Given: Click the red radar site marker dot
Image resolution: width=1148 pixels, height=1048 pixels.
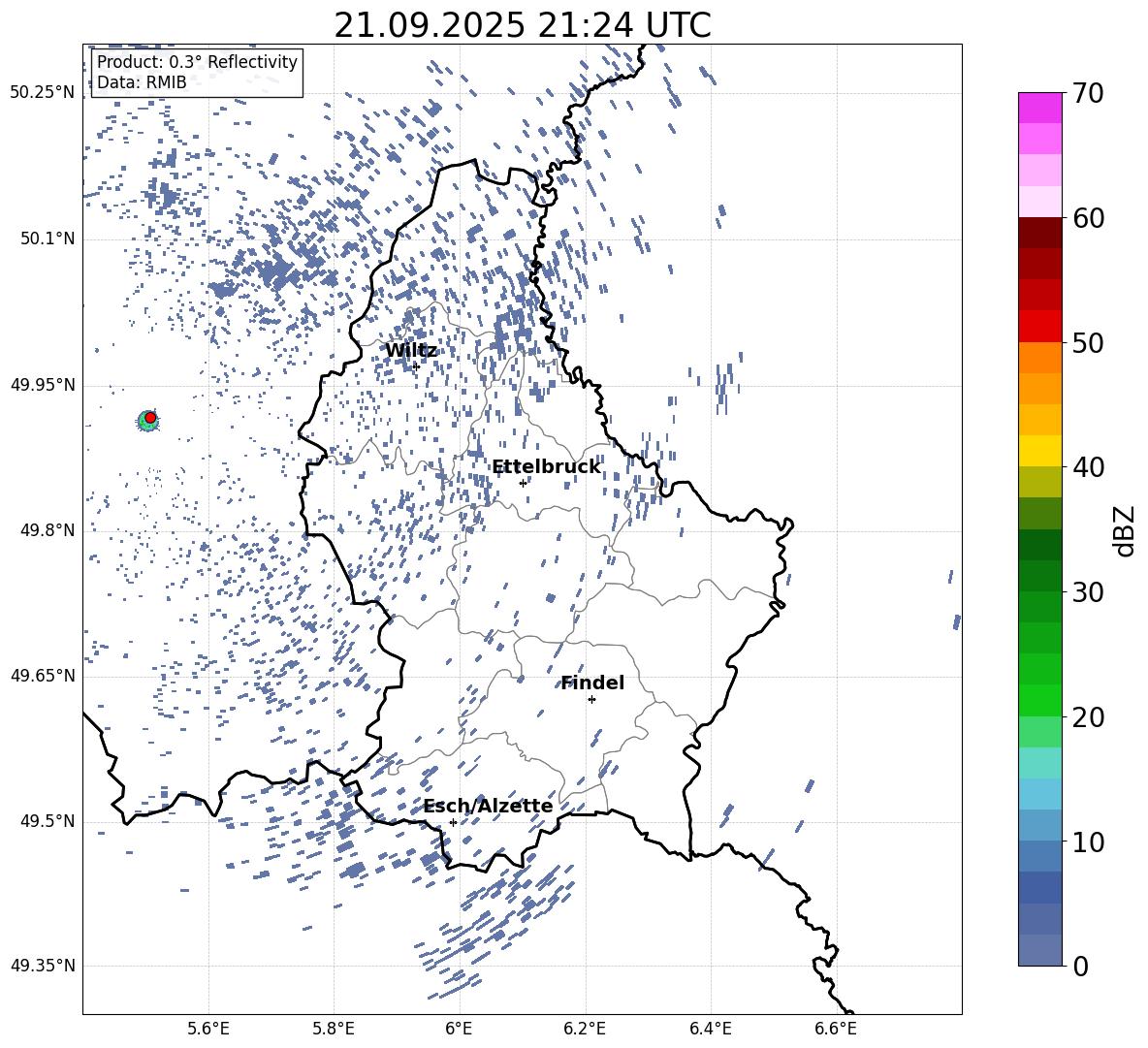Looking at the screenshot, I should [150, 417].
